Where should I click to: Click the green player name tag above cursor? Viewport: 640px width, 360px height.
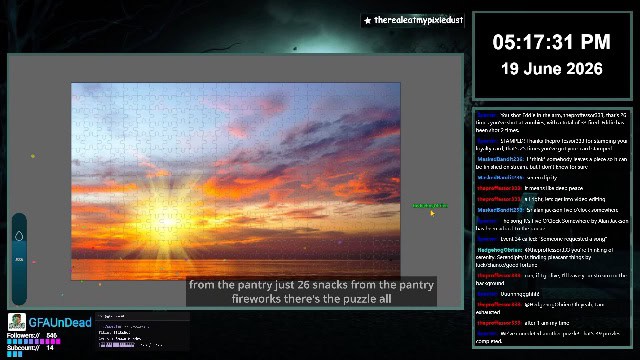[x=430, y=206]
